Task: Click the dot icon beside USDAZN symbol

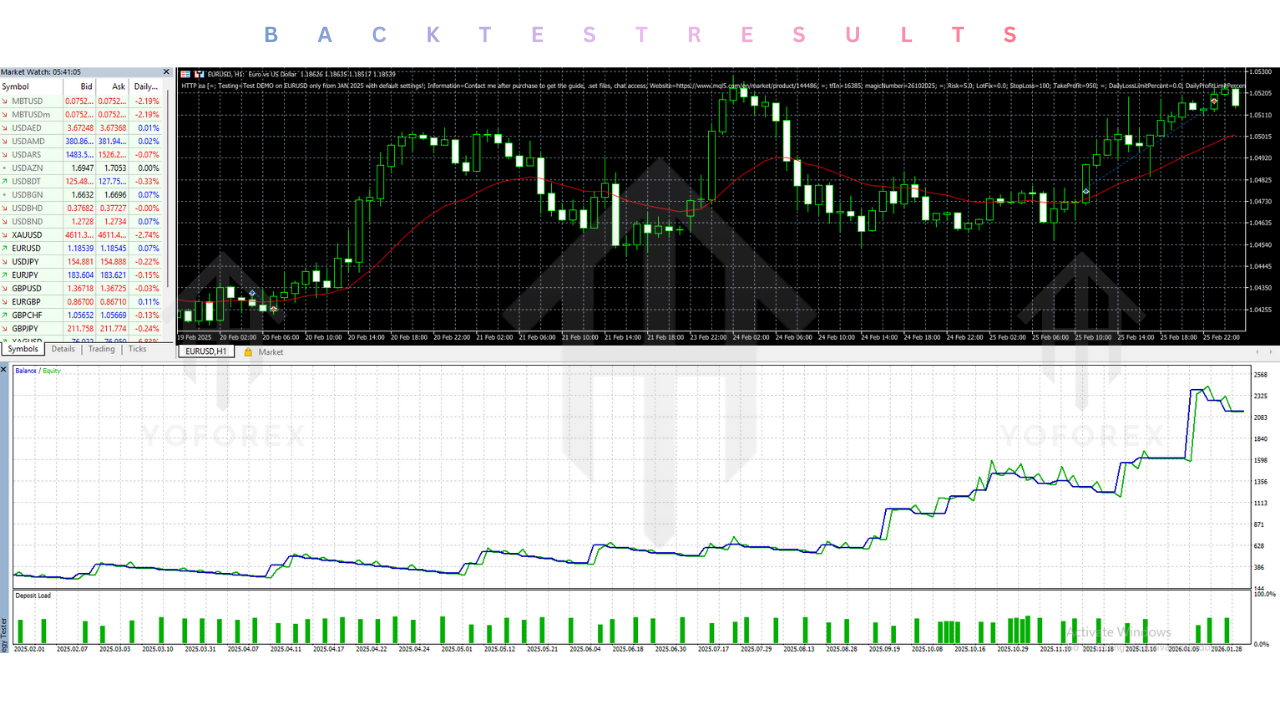Action: 5,168
